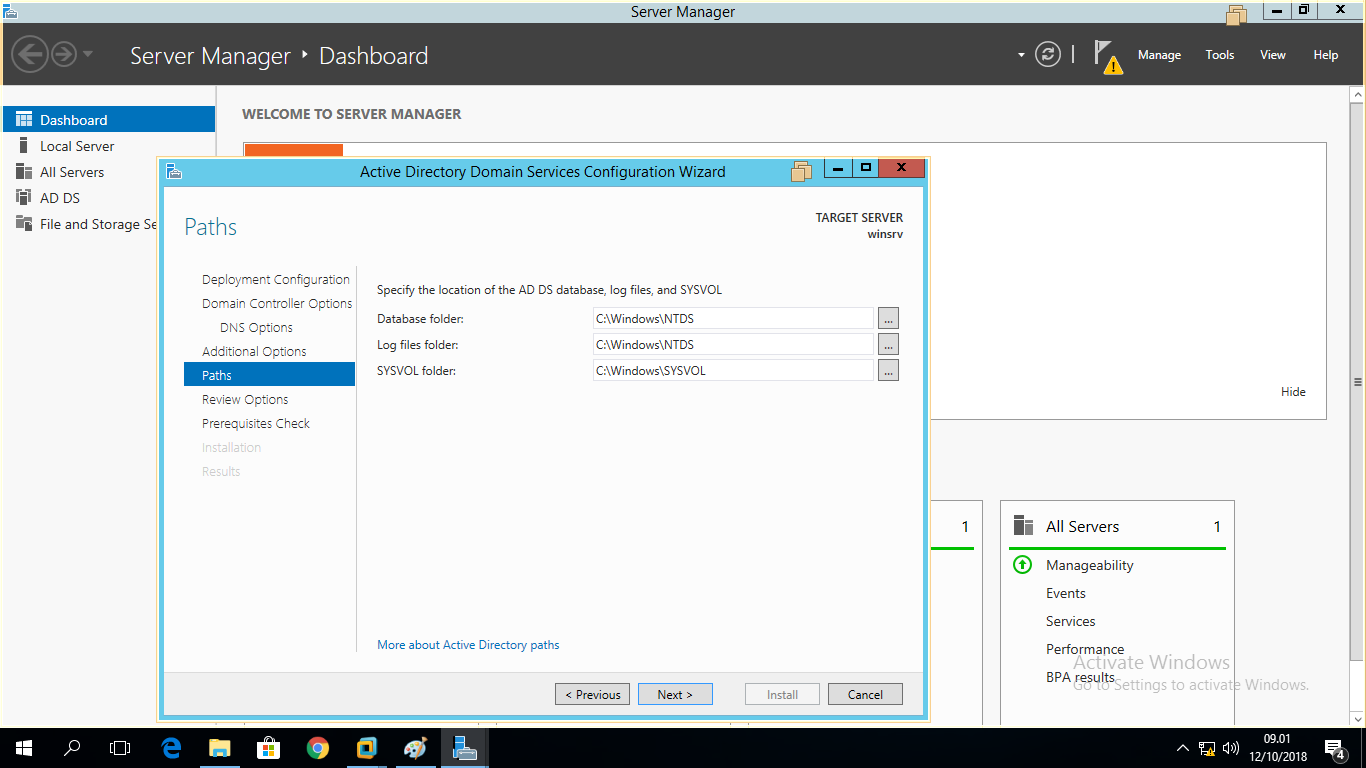Select Local Server in the sidebar
Viewport: 1366px width, 768px height.
pyautogui.click(x=109, y=146)
